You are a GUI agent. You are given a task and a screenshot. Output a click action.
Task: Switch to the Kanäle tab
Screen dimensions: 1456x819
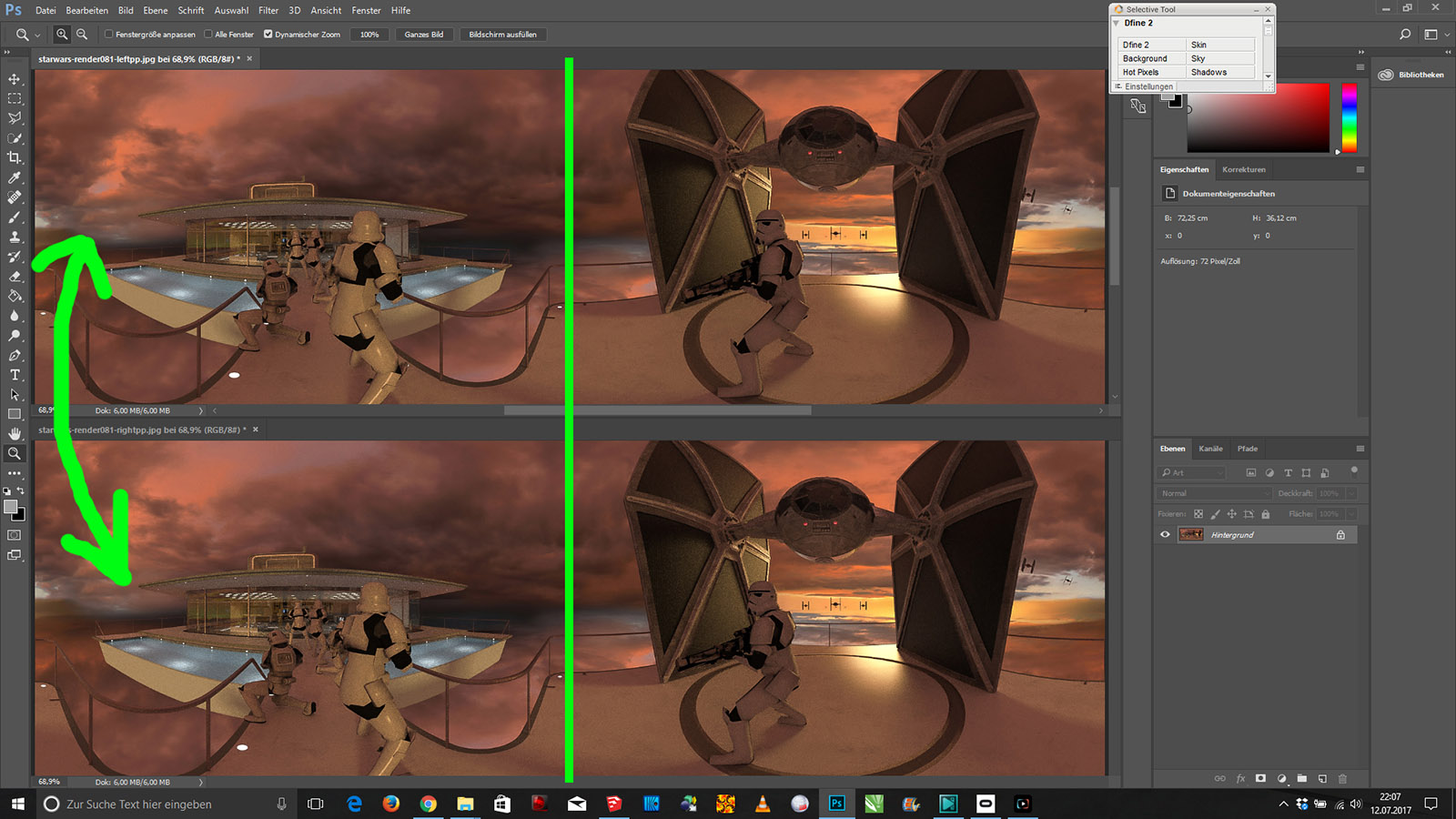pos(1210,449)
